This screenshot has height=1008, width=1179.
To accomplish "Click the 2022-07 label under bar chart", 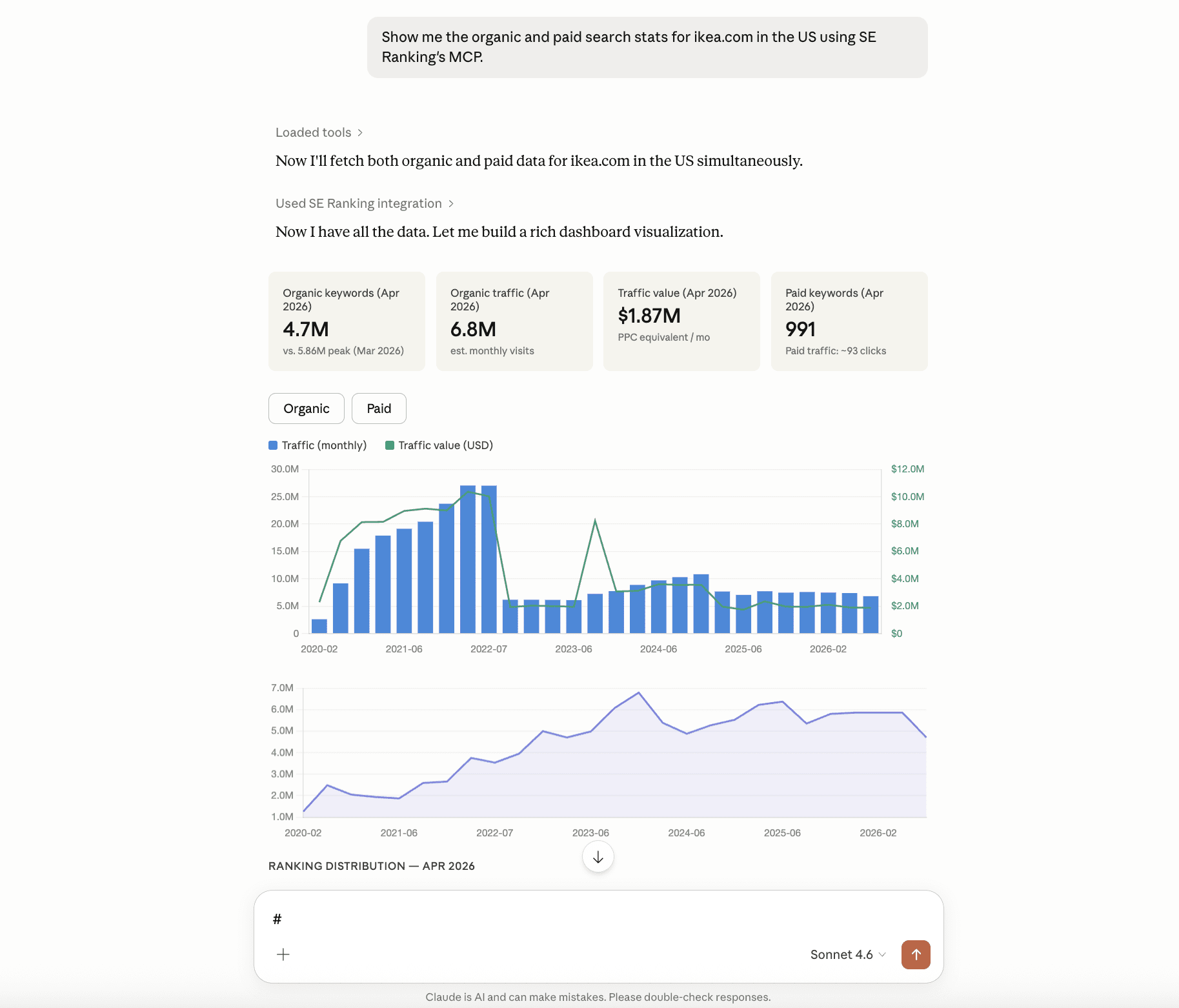I will tap(489, 649).
